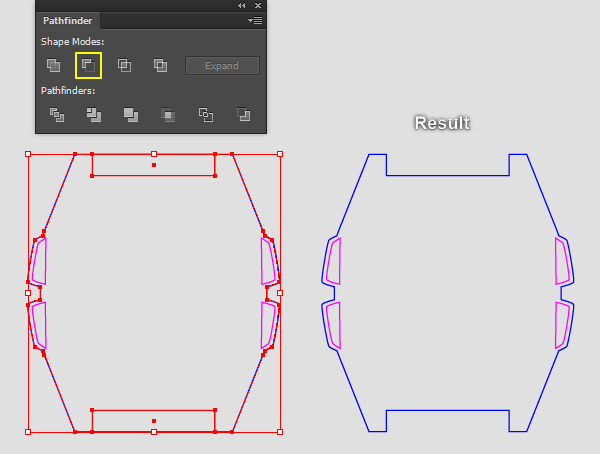Collapse the Pathfinder panel with double arrows
Screen dimensions: 600x454
point(241,5)
